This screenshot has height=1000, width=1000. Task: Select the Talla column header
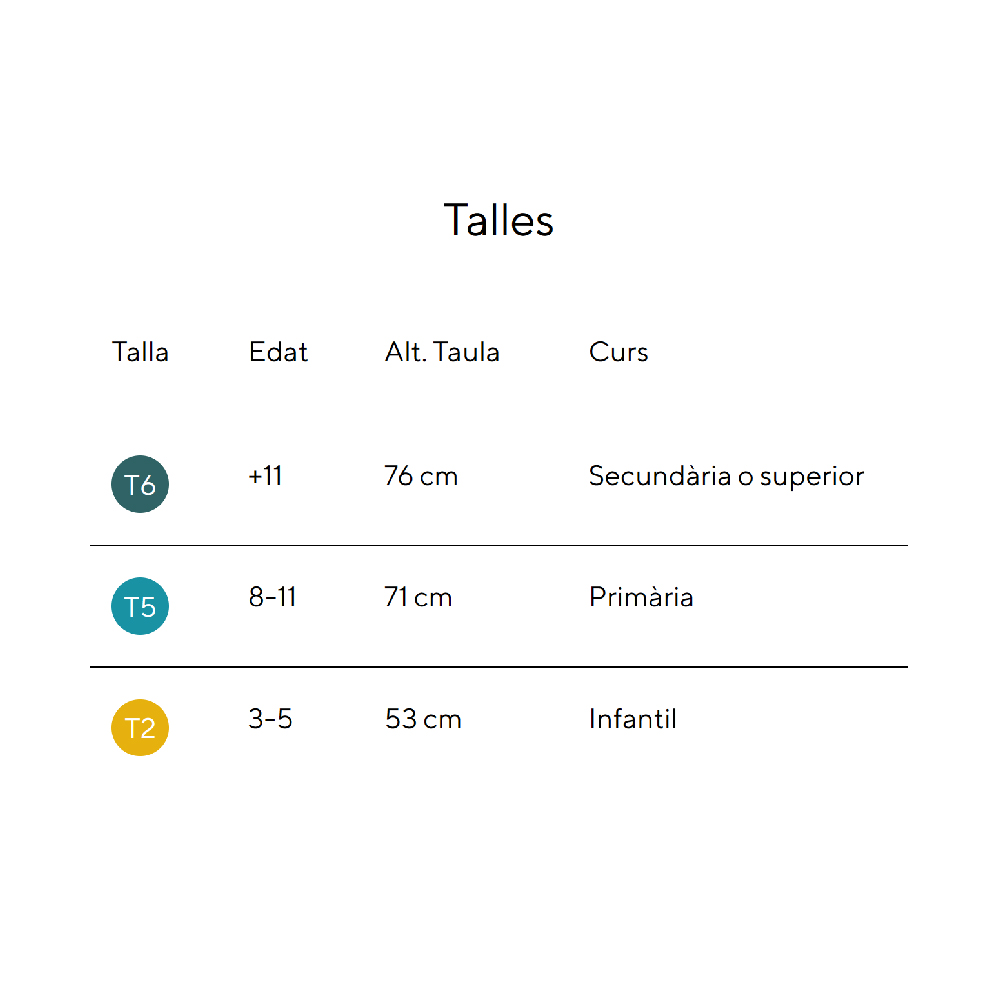140,352
